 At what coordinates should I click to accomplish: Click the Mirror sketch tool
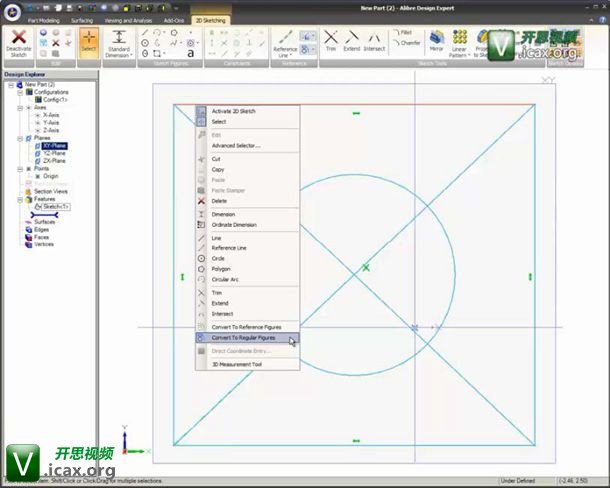click(x=437, y=42)
